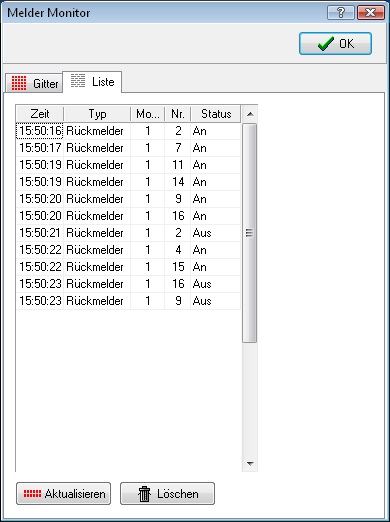390x522 pixels.
Task: Click the Aktualisieren button
Action: [63, 493]
